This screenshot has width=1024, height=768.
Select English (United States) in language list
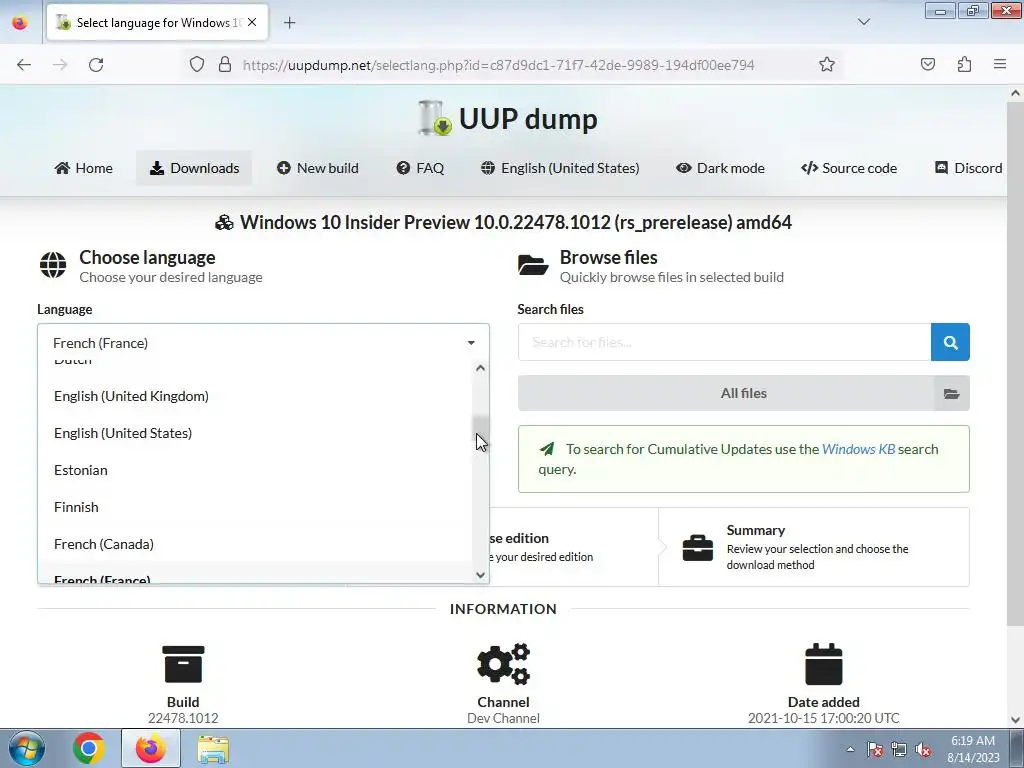pyautogui.click(x=255, y=433)
